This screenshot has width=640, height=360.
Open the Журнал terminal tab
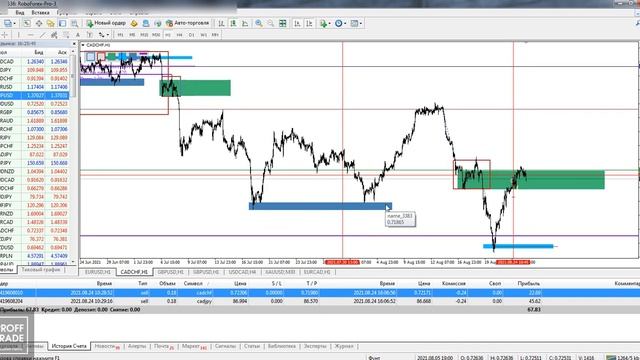coord(344,346)
